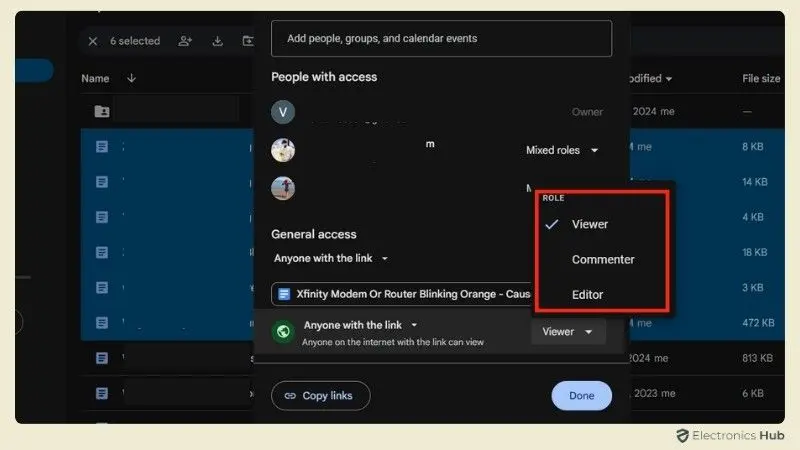
Task: Expand General access Anyone with the link dropdown
Action: (331, 258)
